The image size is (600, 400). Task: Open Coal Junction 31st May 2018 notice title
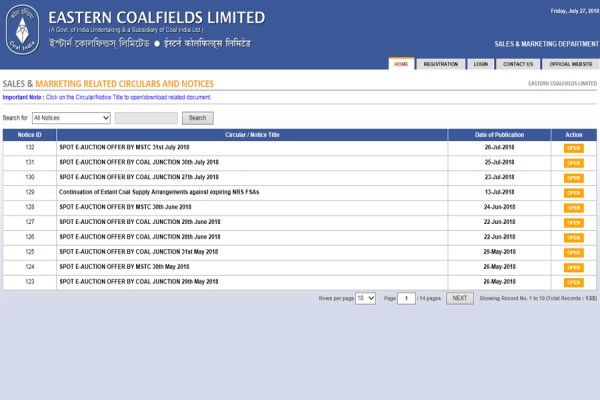(139, 252)
